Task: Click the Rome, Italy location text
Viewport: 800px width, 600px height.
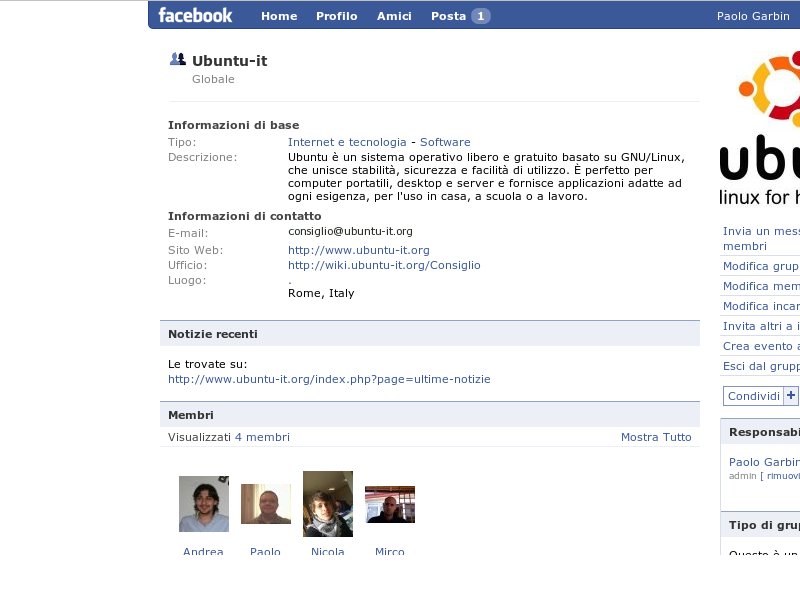Action: [x=321, y=293]
